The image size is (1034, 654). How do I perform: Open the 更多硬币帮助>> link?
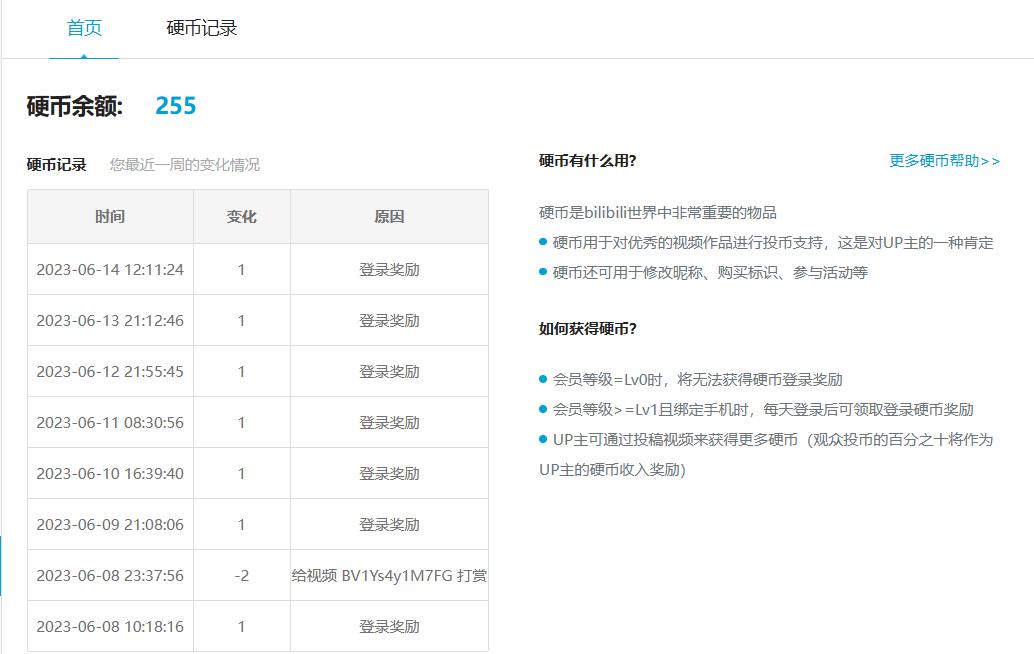(x=944, y=161)
